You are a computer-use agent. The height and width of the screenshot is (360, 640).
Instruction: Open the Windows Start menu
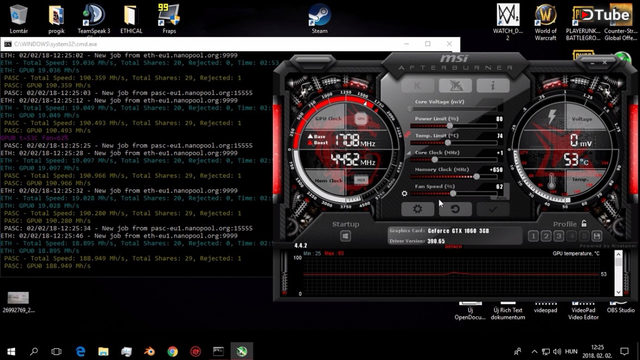click(x=11, y=351)
